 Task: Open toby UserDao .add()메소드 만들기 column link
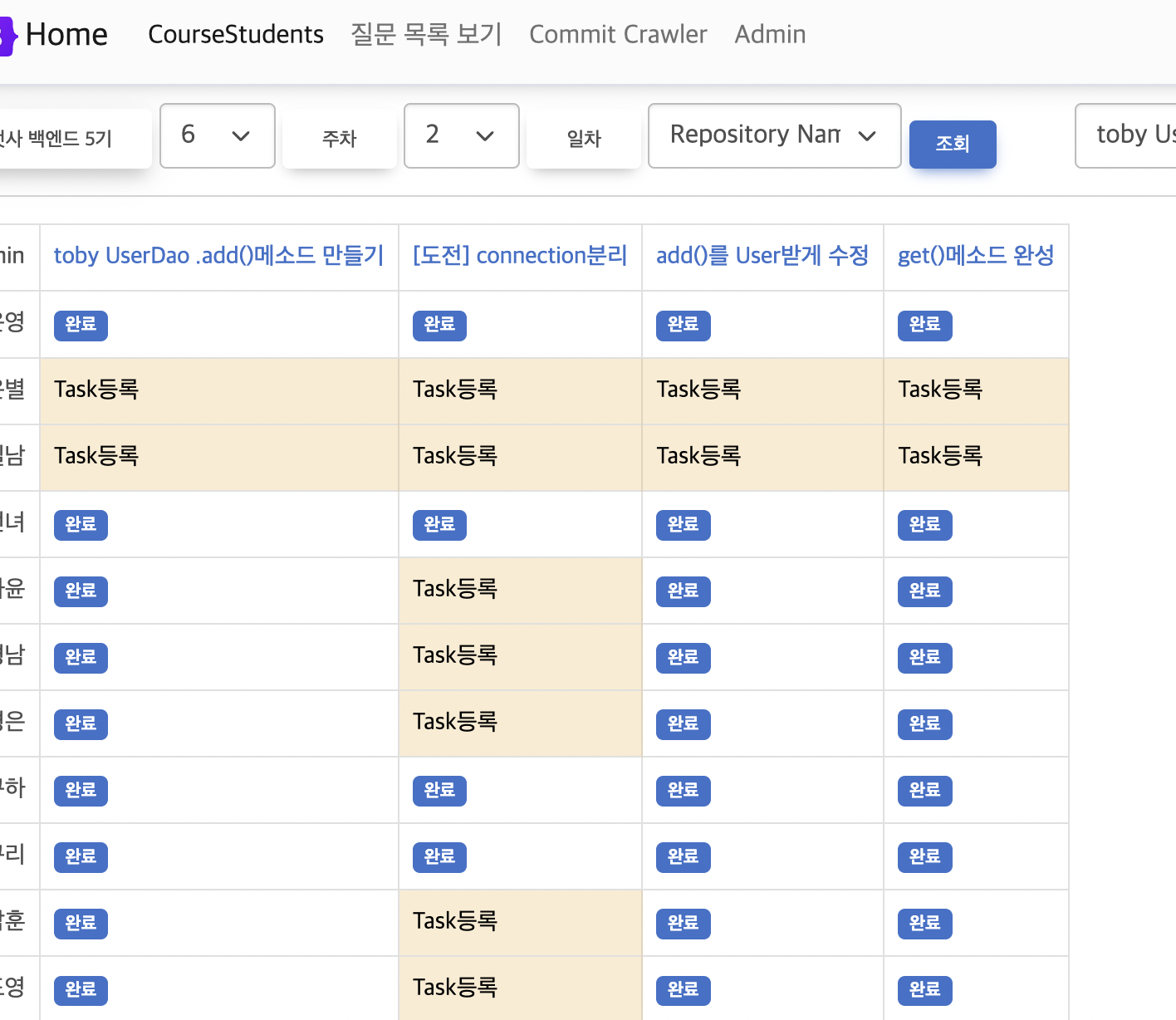click(x=219, y=256)
